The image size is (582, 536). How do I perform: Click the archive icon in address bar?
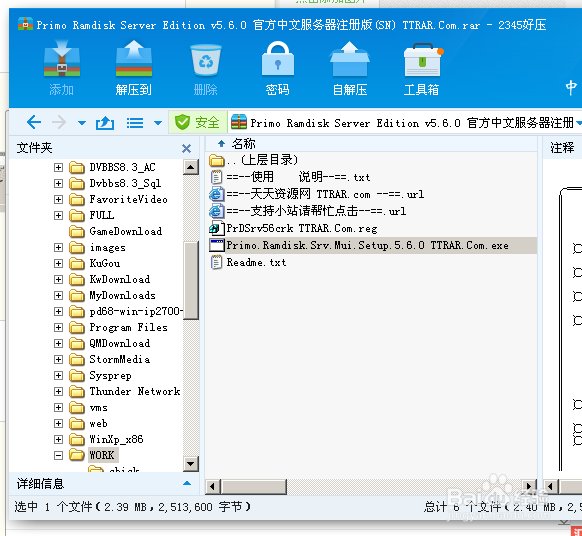(x=239, y=122)
